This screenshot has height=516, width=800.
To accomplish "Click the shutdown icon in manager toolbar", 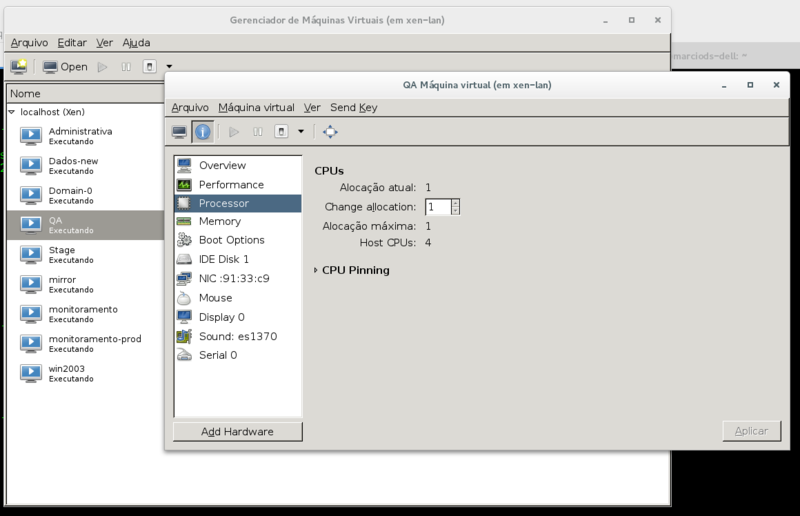I will [149, 67].
